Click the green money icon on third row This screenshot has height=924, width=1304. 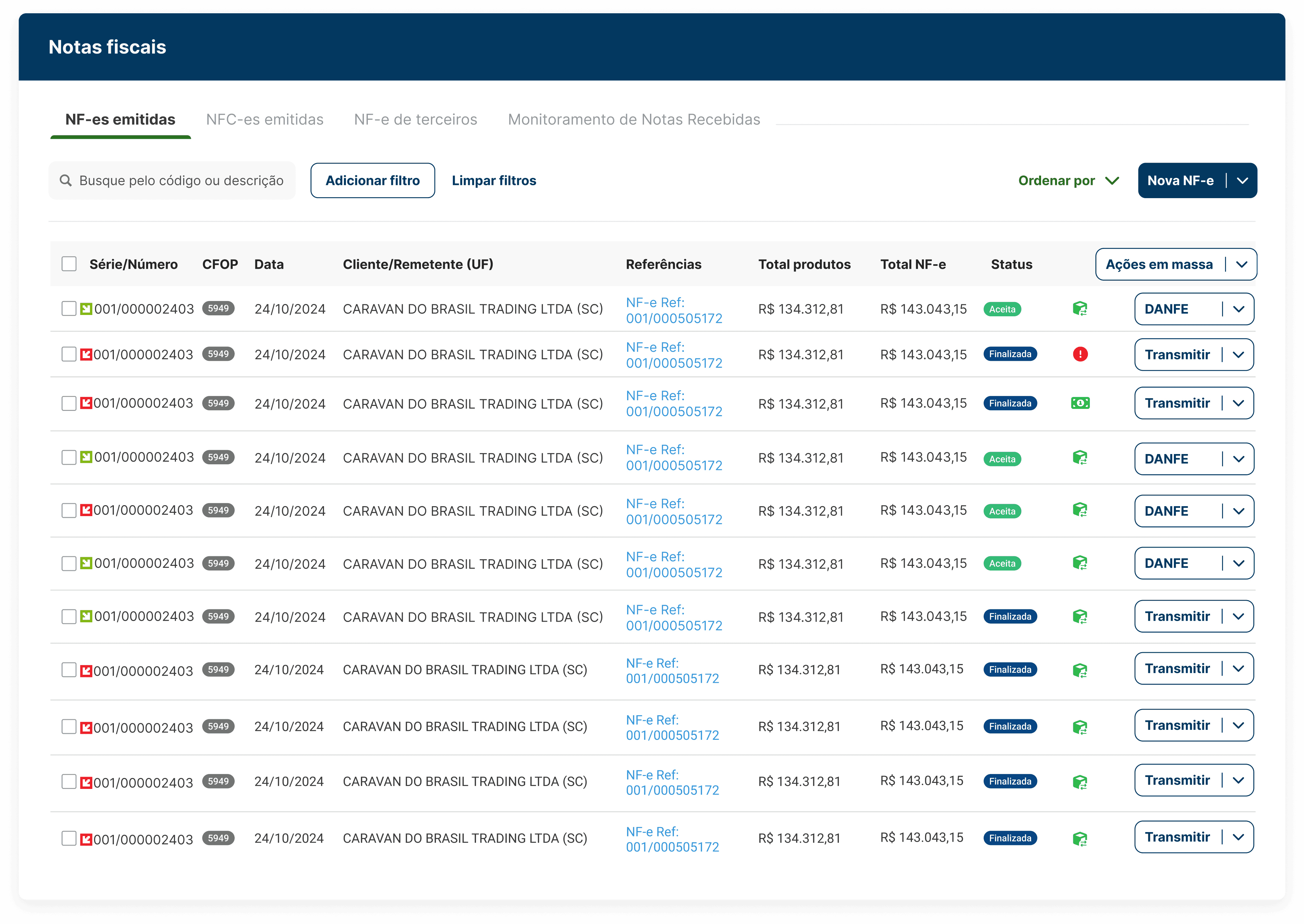(x=1079, y=403)
